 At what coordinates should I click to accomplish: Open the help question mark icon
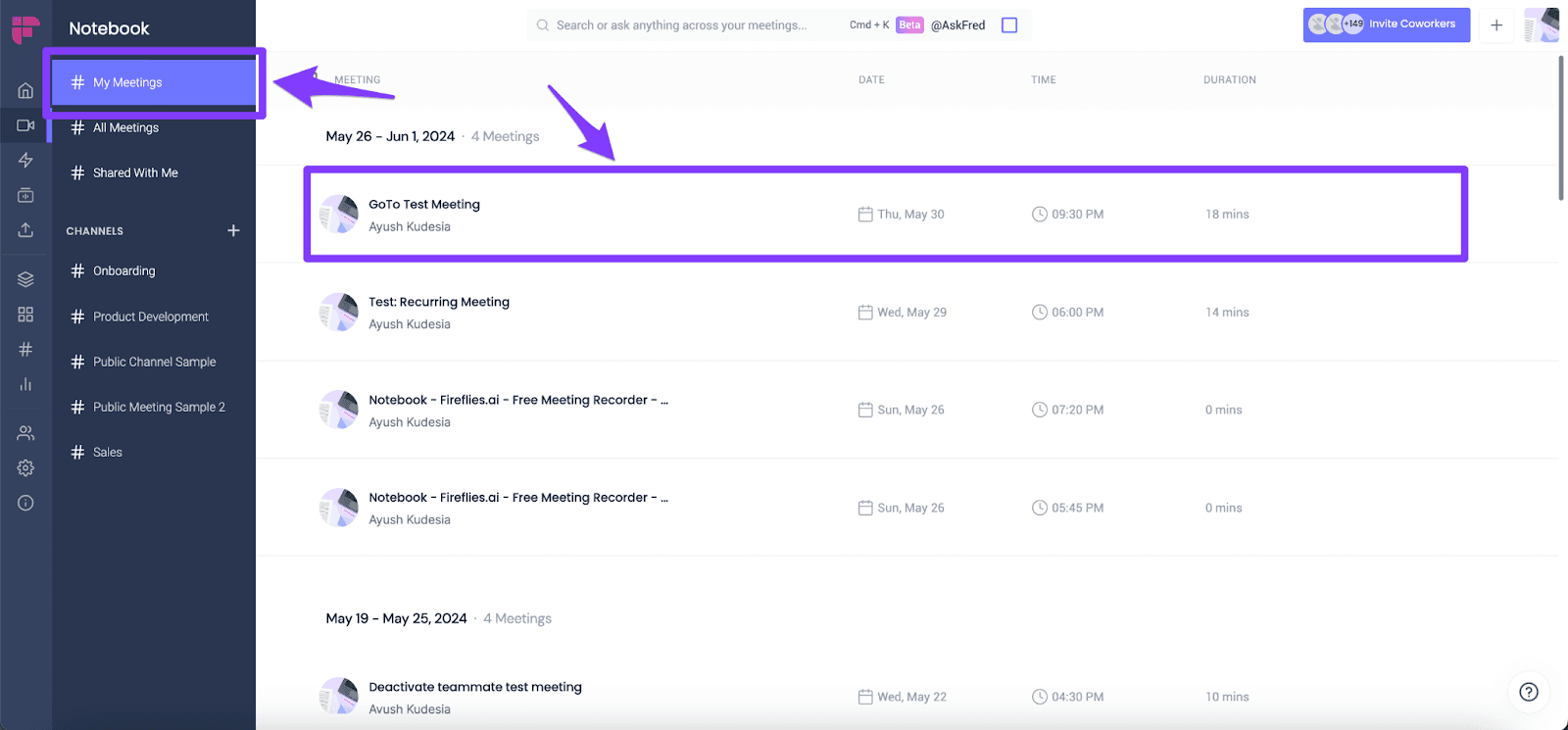point(1528,692)
